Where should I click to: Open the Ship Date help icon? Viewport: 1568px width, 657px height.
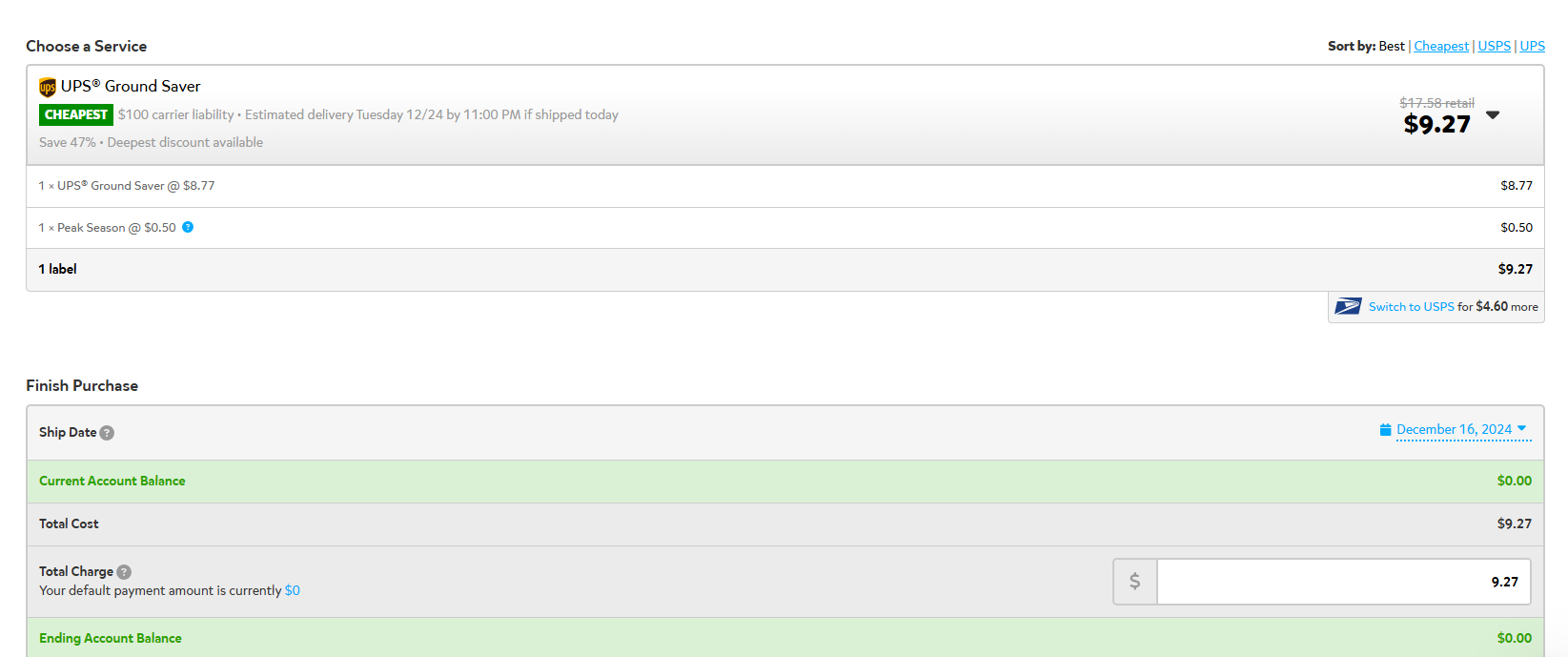click(x=107, y=433)
